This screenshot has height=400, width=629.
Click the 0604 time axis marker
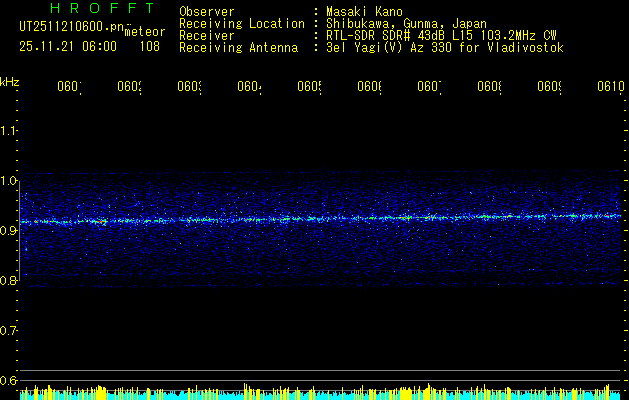[x=249, y=86]
